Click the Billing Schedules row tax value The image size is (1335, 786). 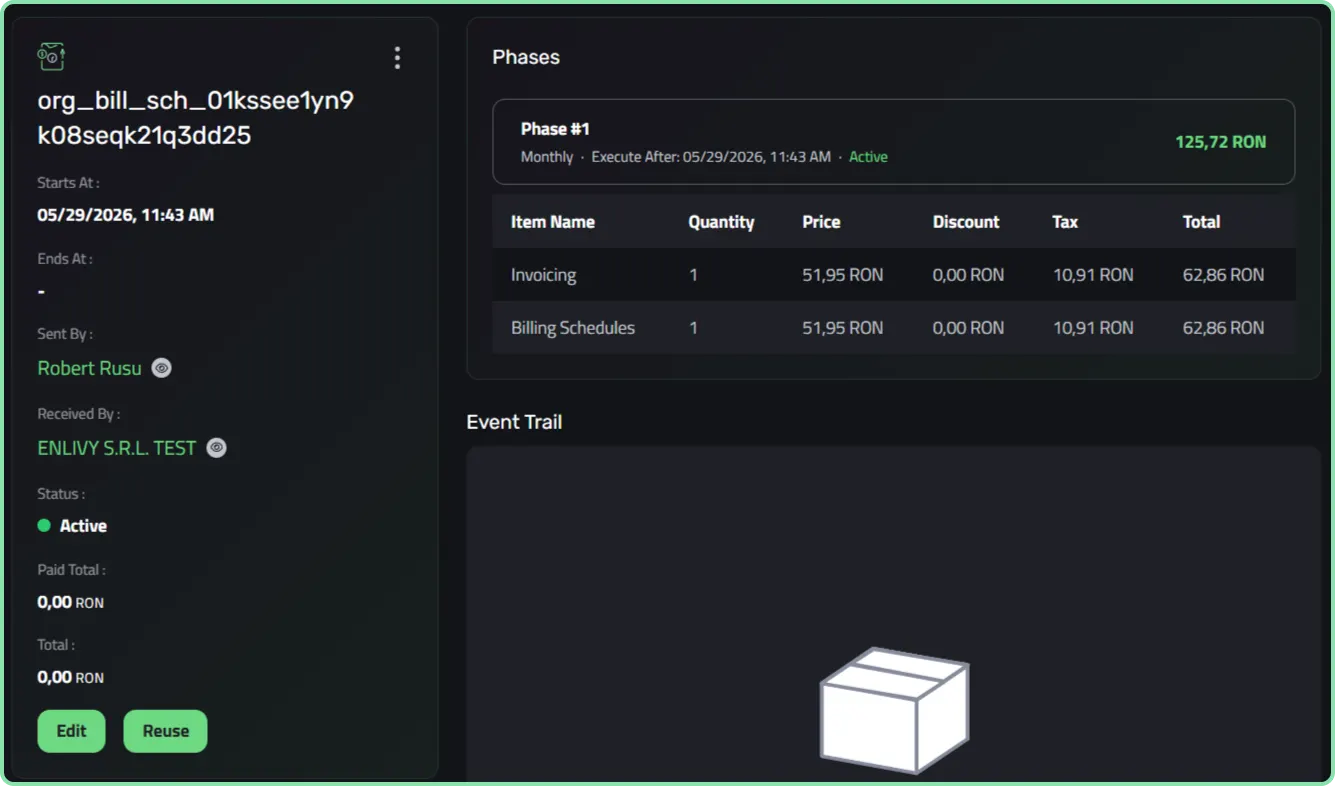coord(1093,328)
